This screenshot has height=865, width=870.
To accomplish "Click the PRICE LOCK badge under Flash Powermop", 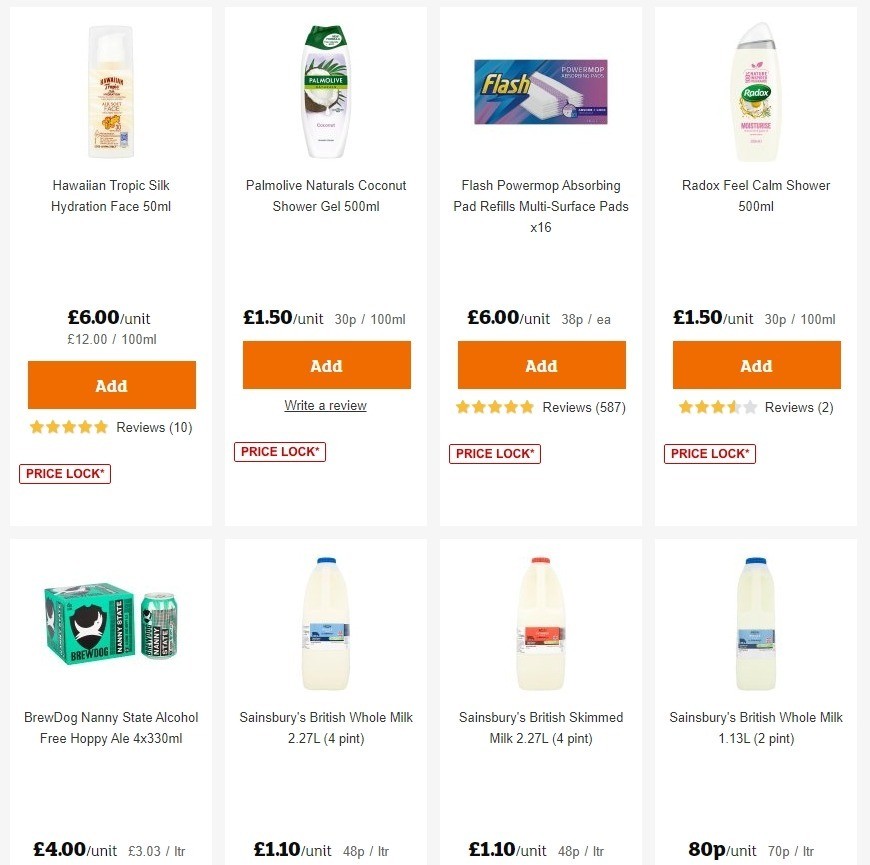I will tap(494, 453).
